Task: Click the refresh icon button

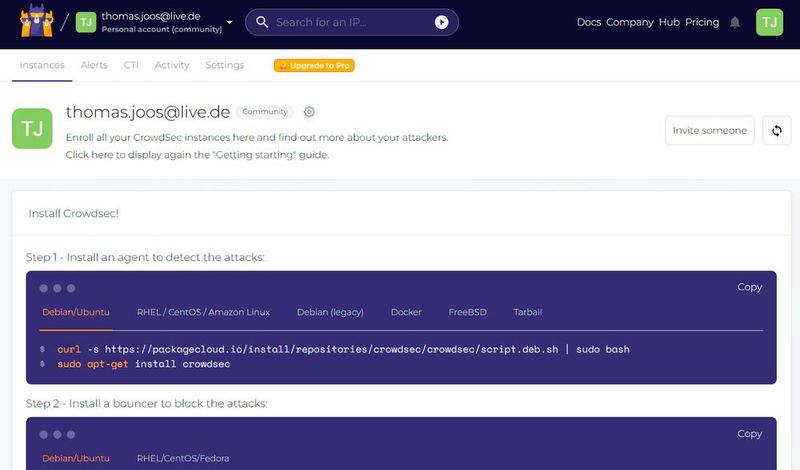Action: click(777, 131)
